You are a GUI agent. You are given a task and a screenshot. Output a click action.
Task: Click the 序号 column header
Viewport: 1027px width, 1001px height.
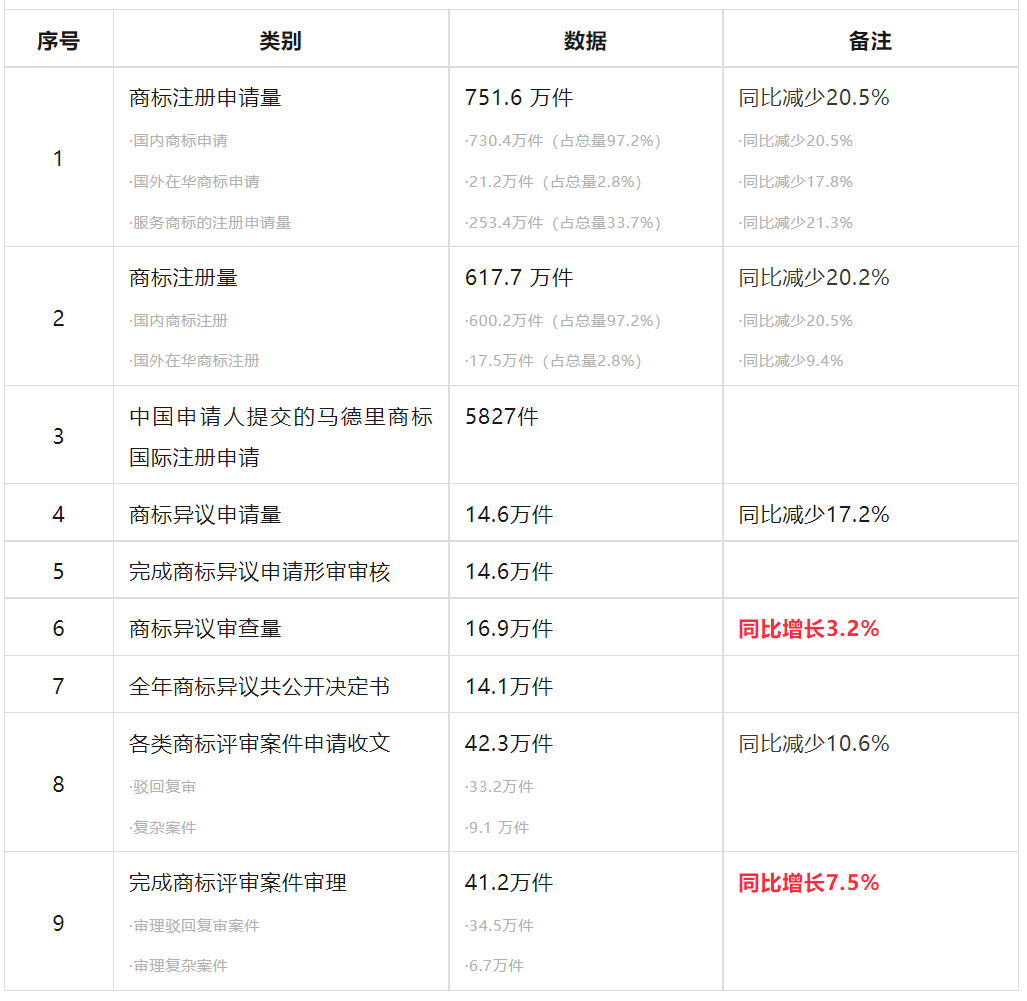pos(58,39)
